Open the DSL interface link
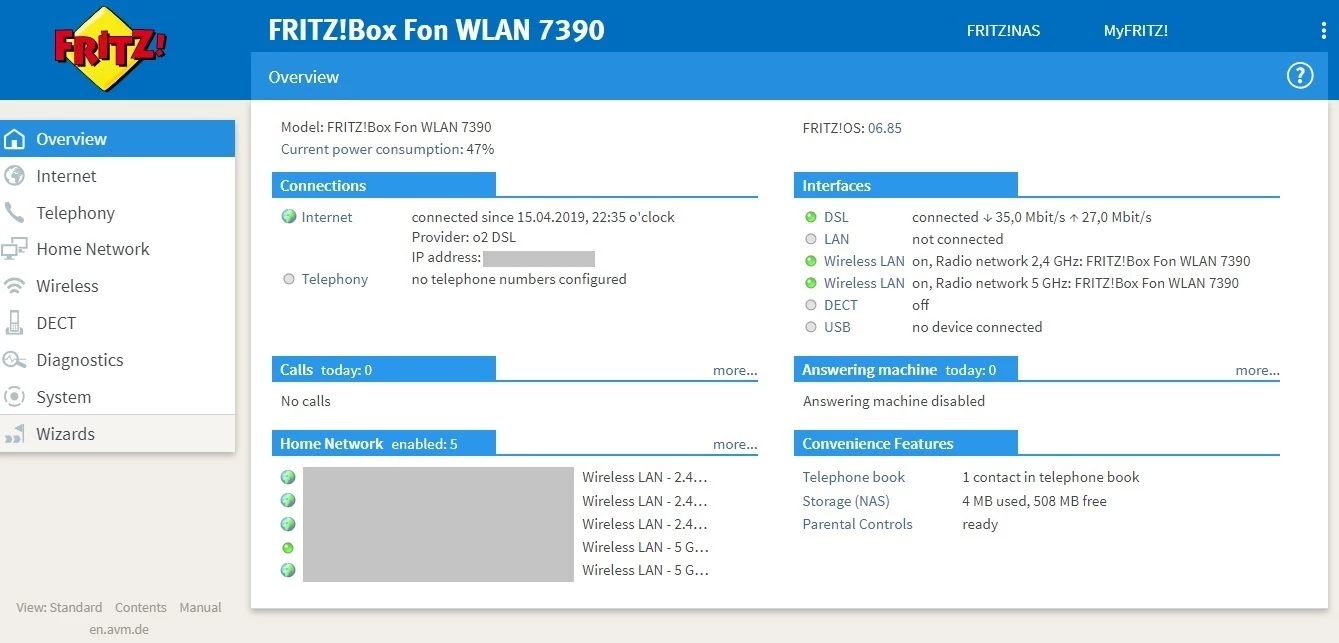The image size is (1339, 643). [x=836, y=217]
